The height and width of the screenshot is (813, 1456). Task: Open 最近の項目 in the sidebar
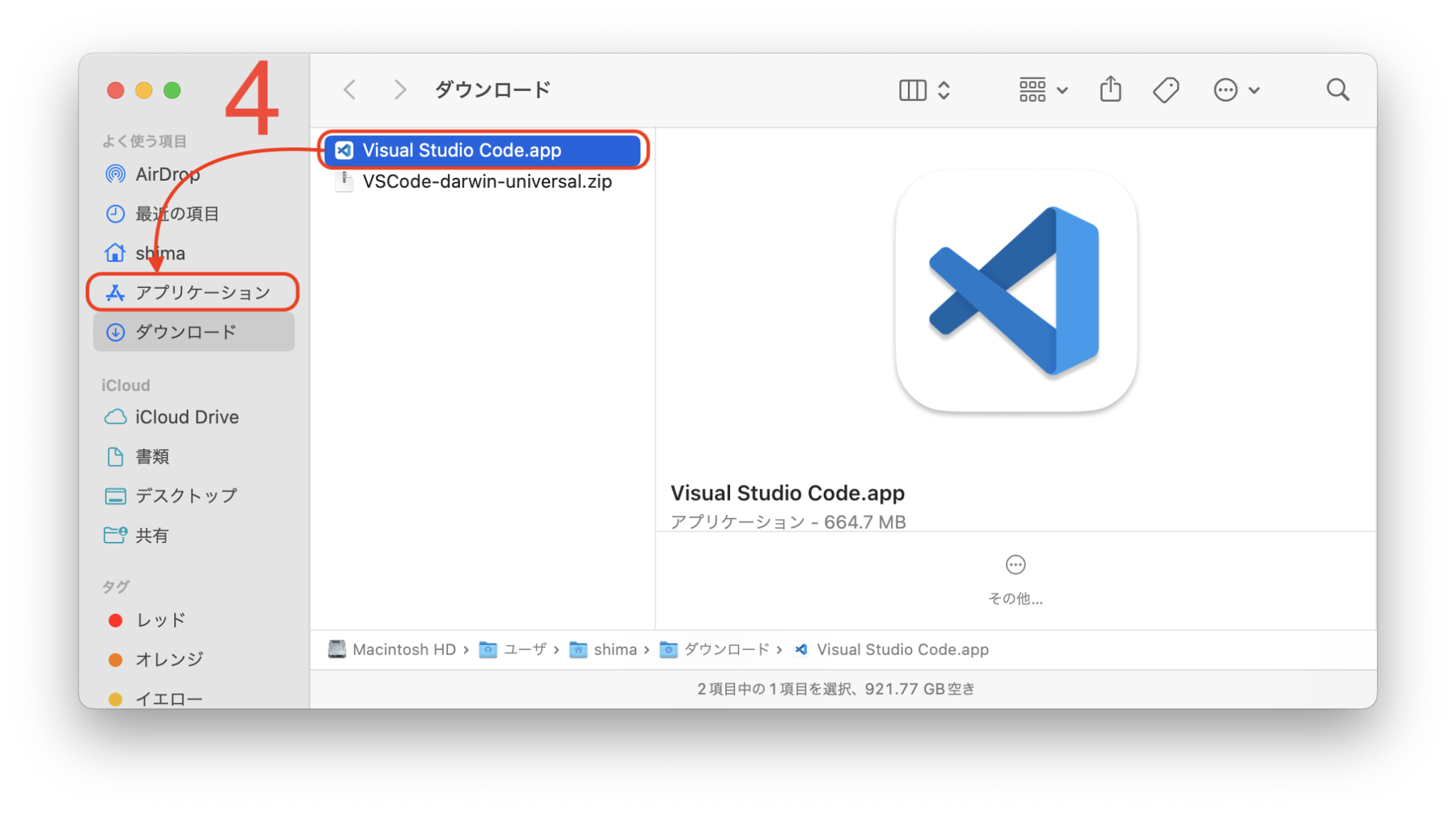176,213
